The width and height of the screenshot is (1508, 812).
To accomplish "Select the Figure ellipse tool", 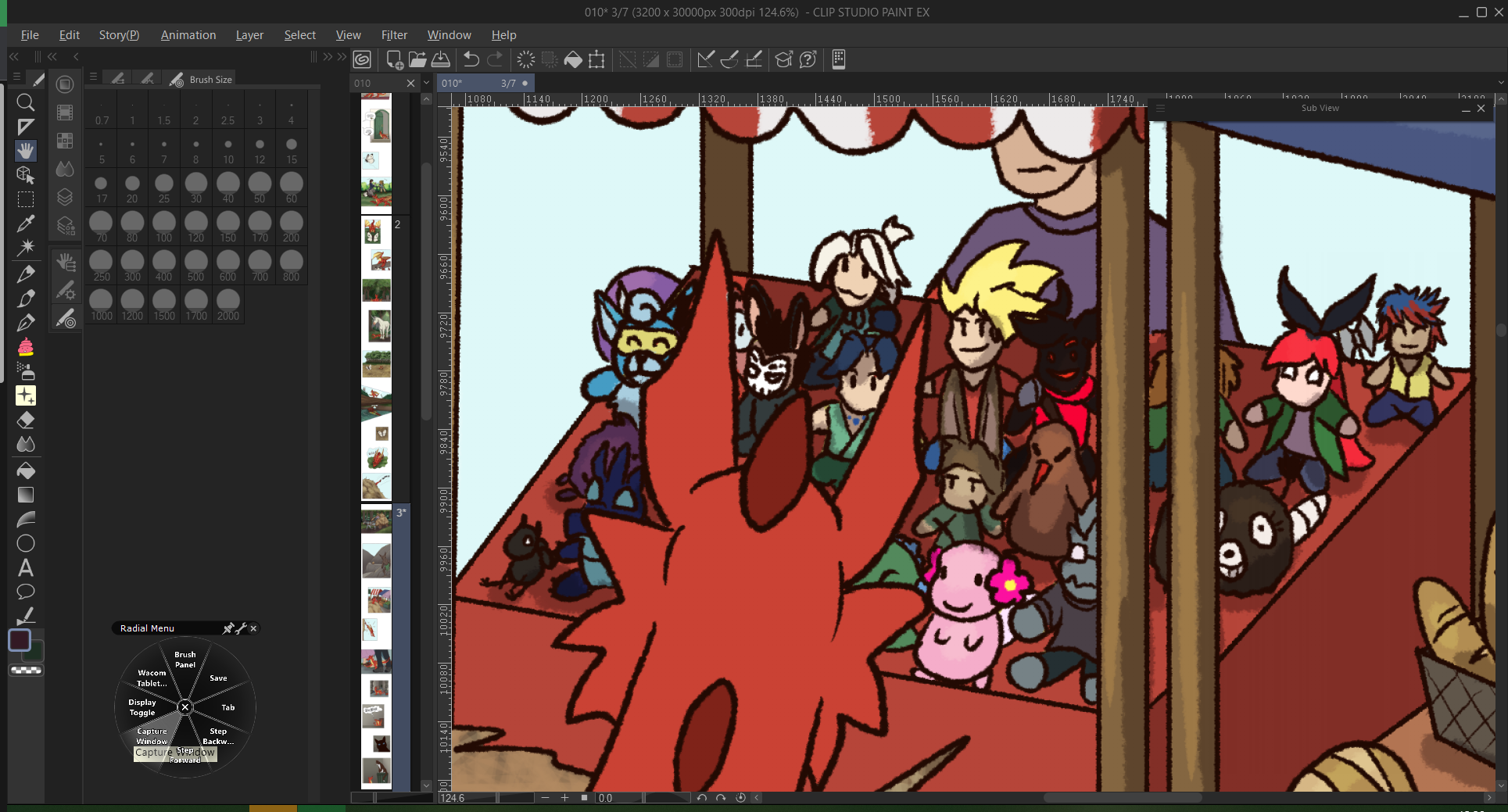I will click(26, 543).
